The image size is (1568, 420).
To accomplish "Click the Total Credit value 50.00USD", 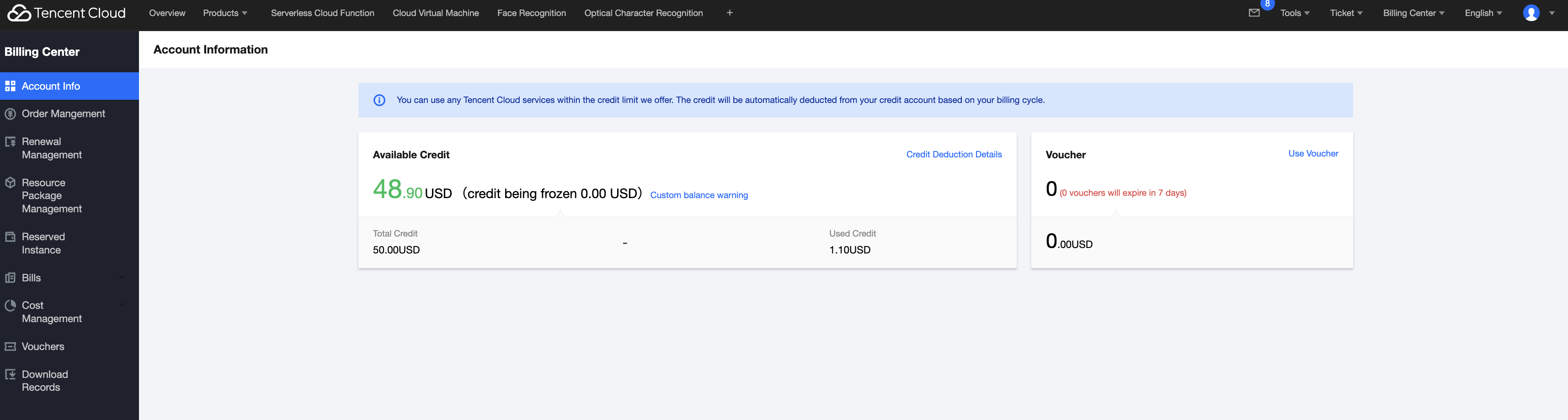I will coord(396,250).
